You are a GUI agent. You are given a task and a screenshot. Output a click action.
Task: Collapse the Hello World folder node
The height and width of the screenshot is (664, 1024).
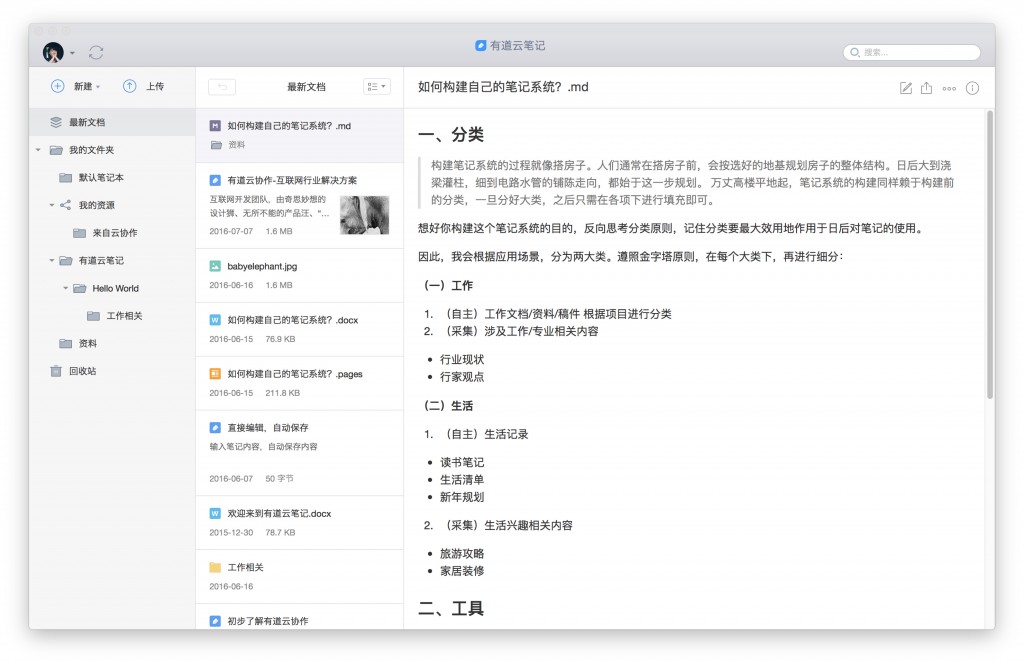tap(65, 288)
